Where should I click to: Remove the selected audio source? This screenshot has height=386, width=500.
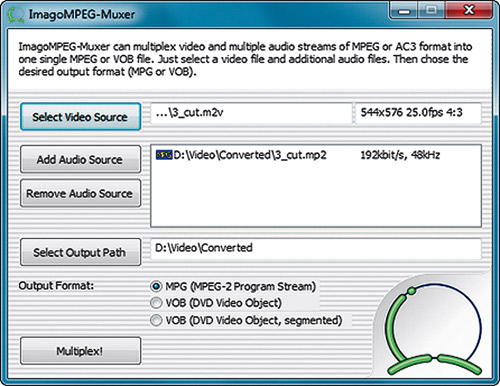tap(80, 193)
